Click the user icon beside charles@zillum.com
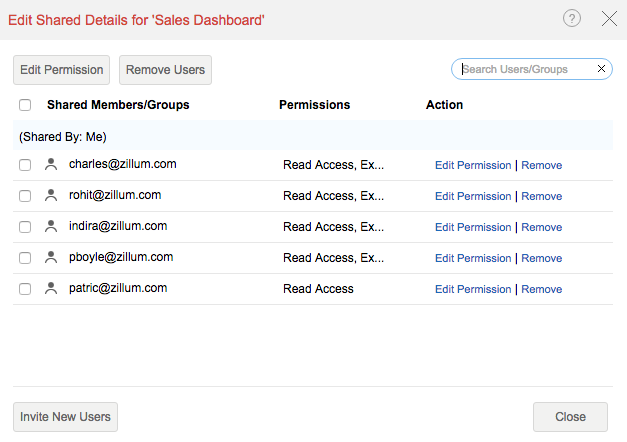The height and width of the screenshot is (442, 627). (51, 165)
